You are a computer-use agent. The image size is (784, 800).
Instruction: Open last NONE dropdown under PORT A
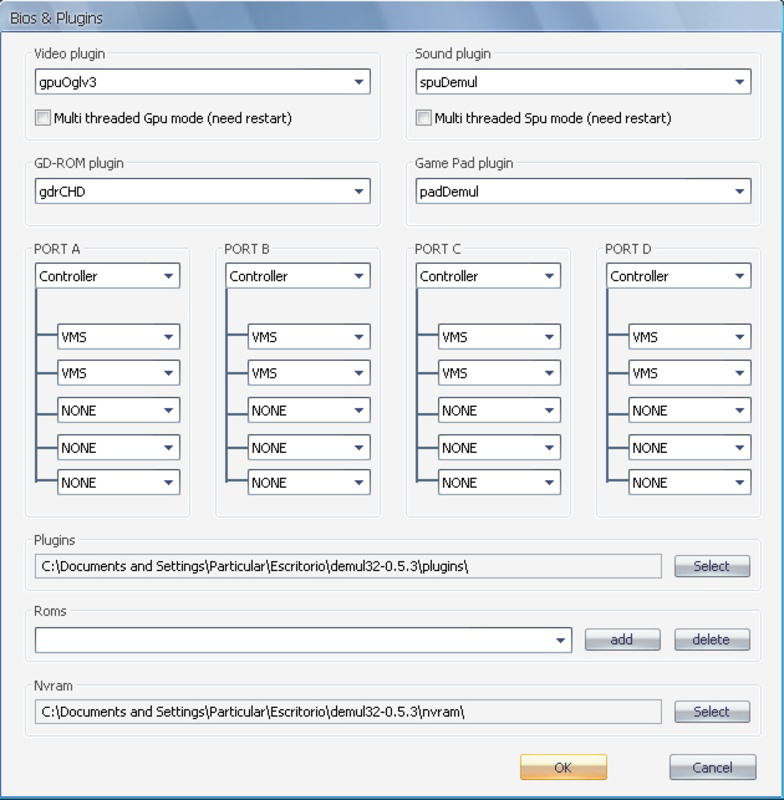[118, 482]
